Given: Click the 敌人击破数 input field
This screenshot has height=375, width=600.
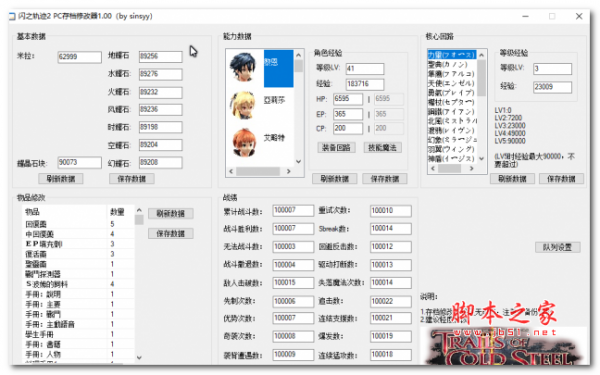Looking at the screenshot, I should coord(293,283).
